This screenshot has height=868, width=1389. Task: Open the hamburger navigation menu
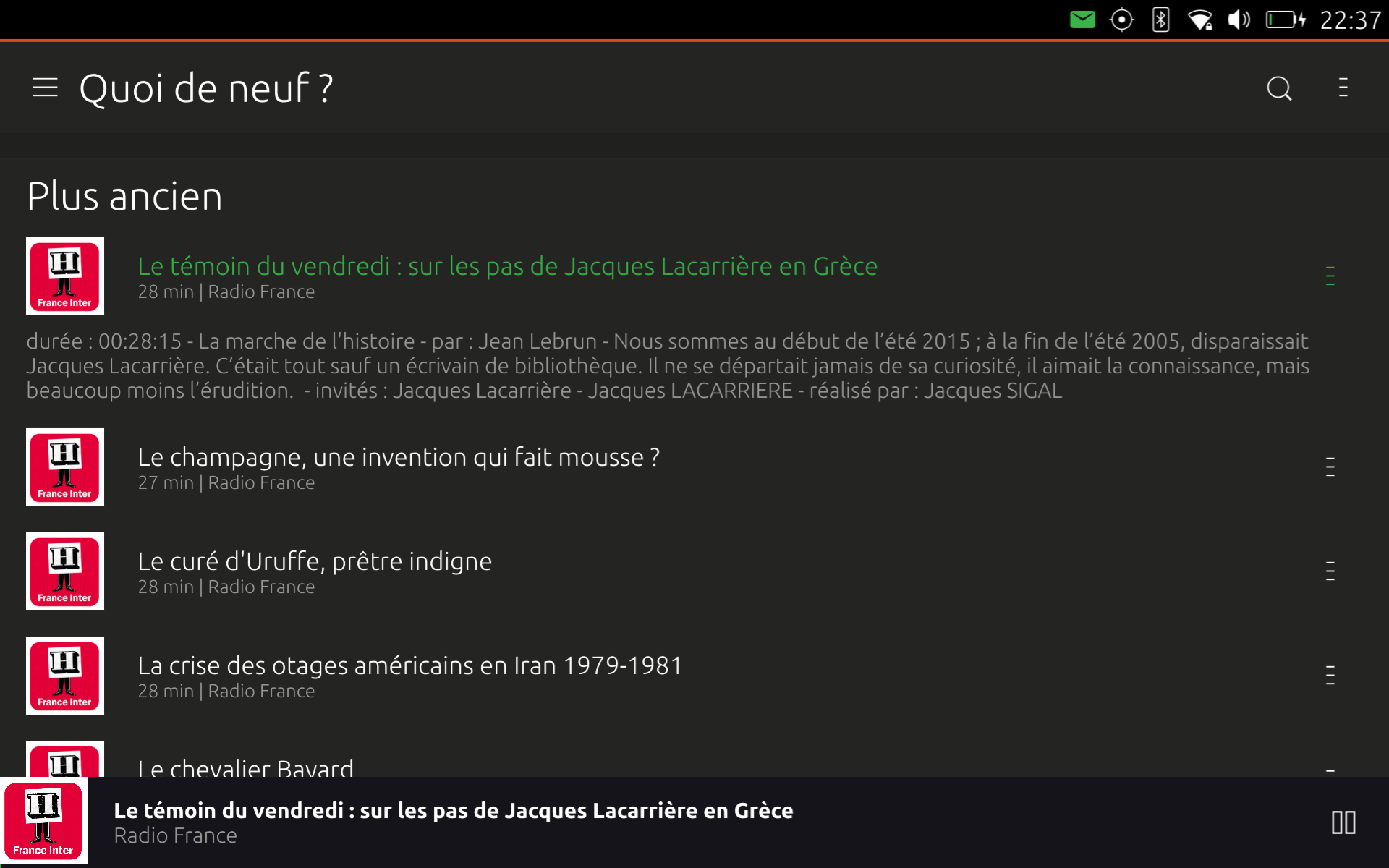45,88
